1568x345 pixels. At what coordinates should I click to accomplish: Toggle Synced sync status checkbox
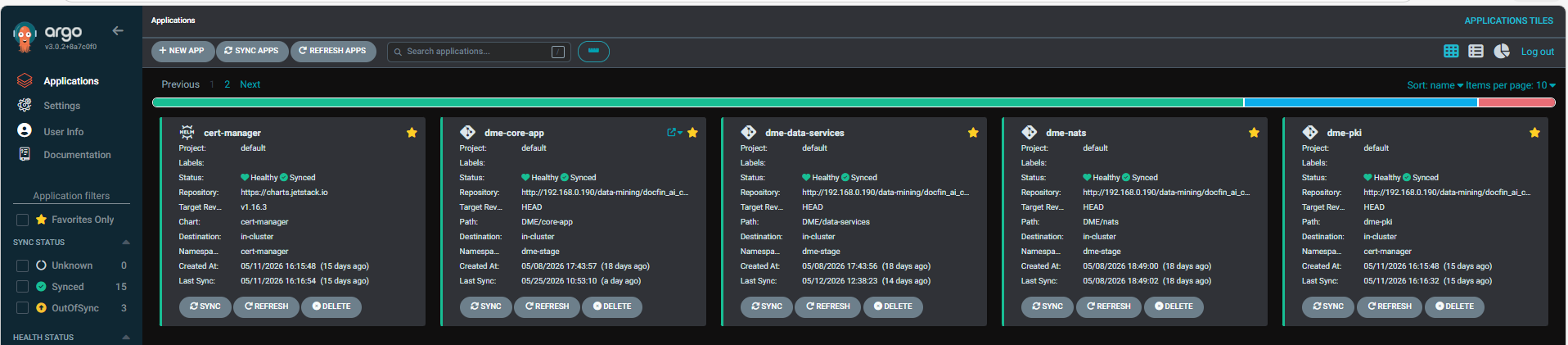23,287
